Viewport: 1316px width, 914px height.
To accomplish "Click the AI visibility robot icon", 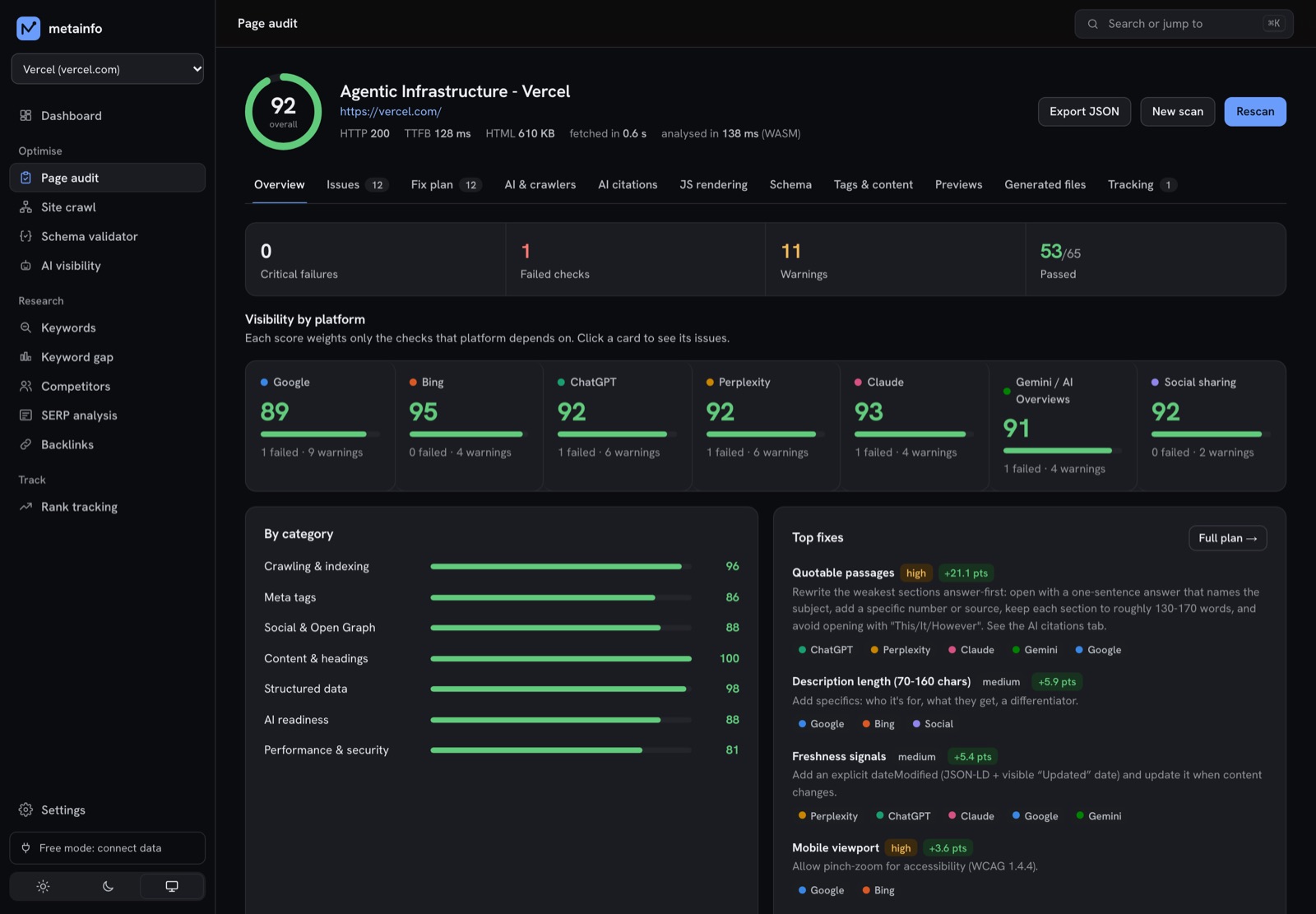I will (25, 266).
